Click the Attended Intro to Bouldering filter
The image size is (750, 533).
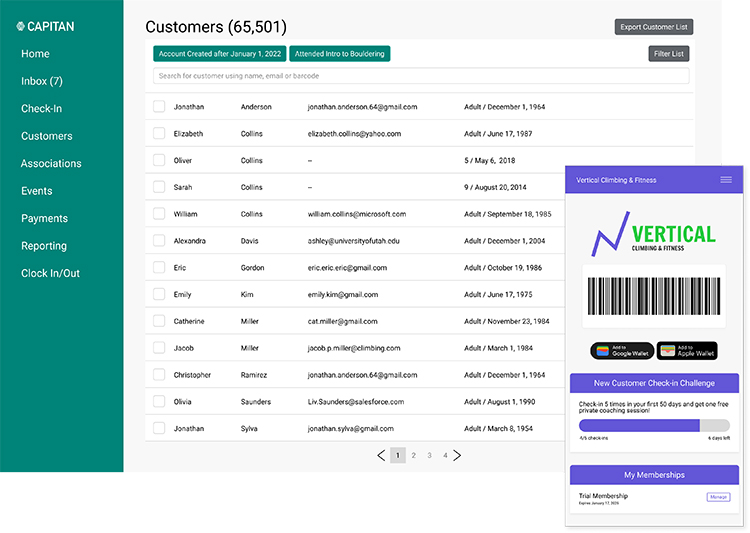pyautogui.click(x=340, y=54)
